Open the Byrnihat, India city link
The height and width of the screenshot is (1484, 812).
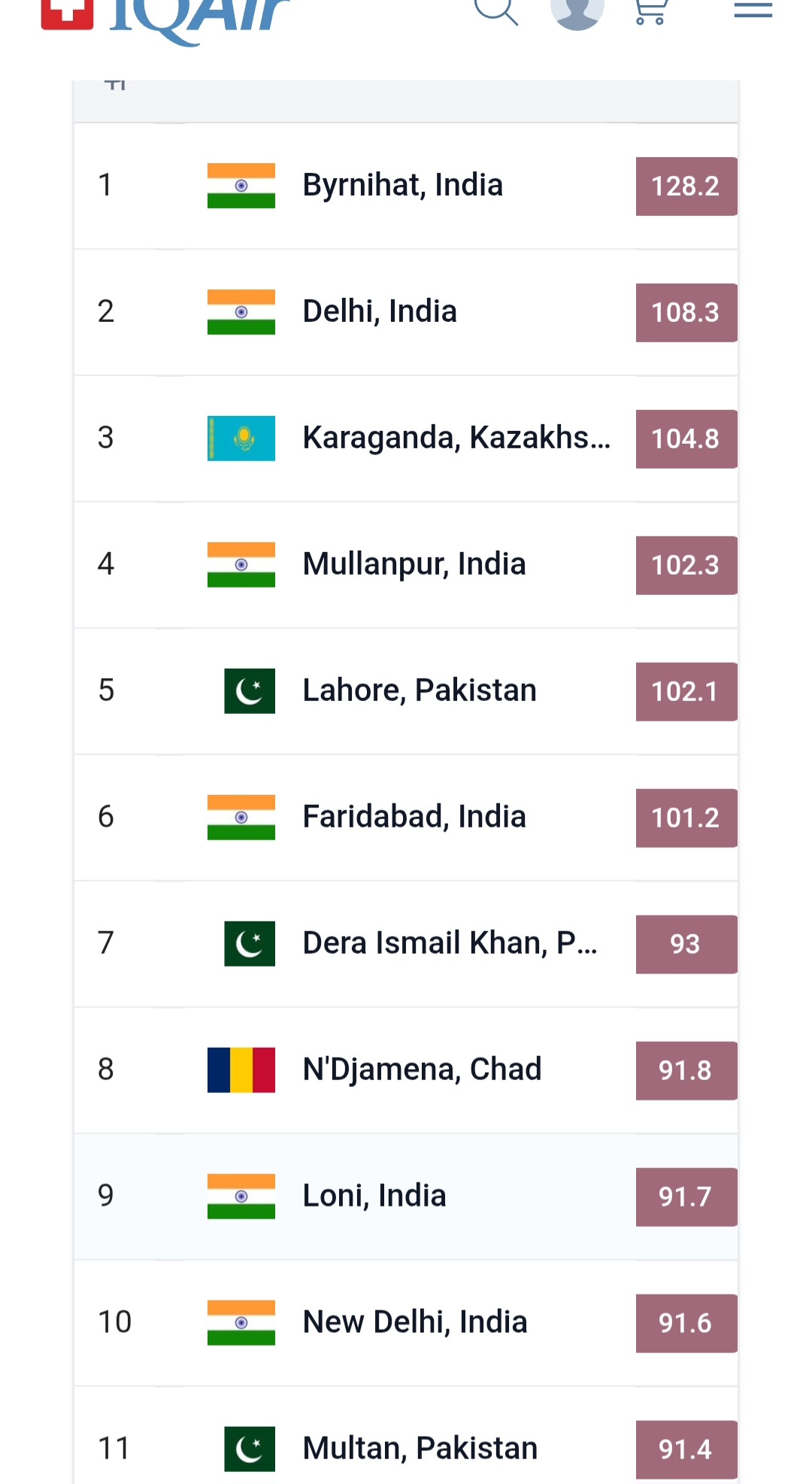[x=402, y=185]
